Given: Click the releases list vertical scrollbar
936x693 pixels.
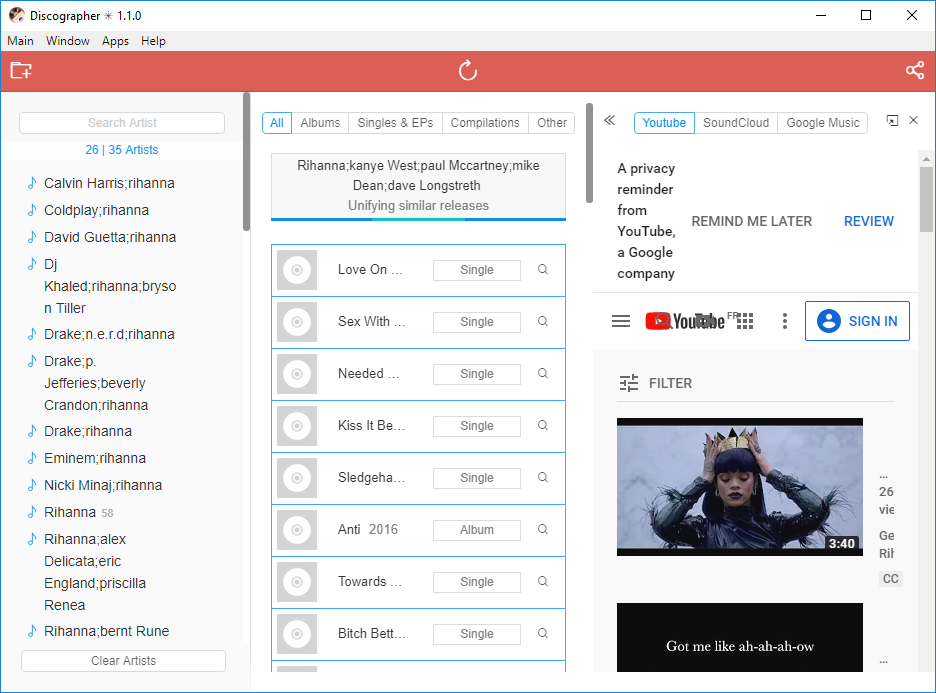Looking at the screenshot, I should [589, 153].
